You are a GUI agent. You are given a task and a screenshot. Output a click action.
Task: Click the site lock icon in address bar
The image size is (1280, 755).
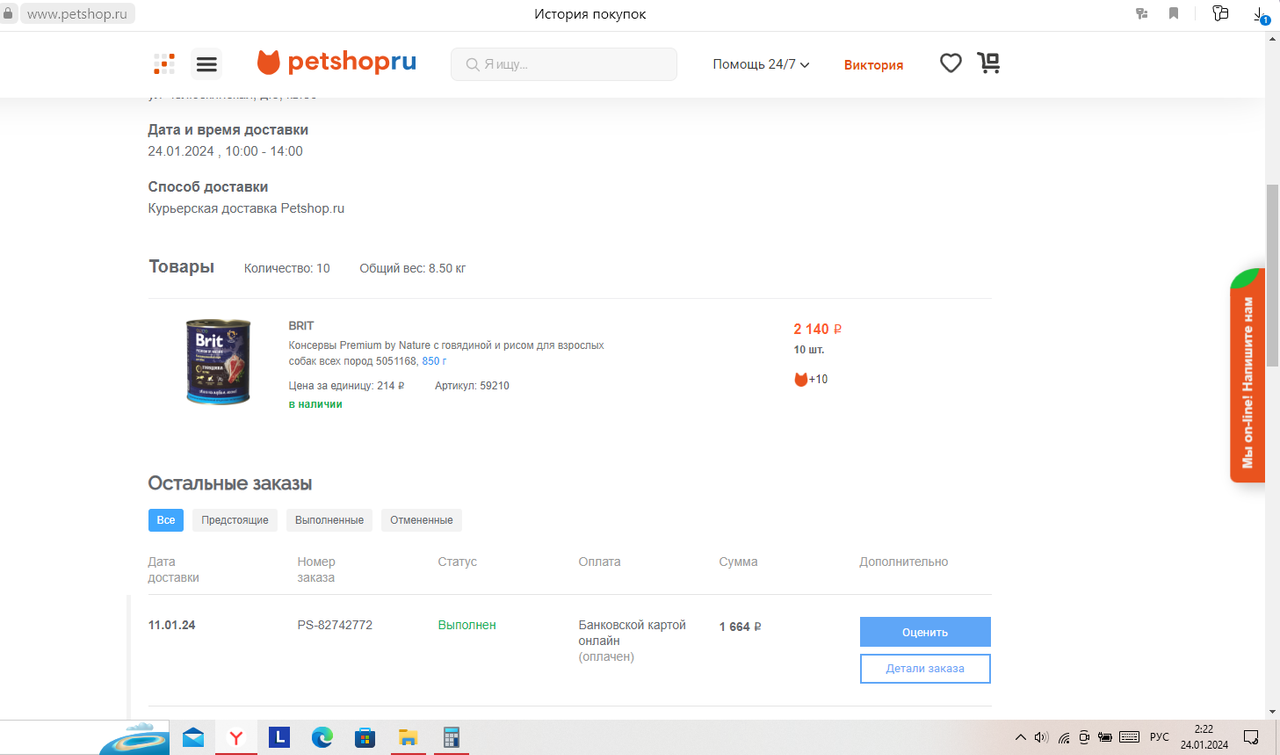coord(10,14)
